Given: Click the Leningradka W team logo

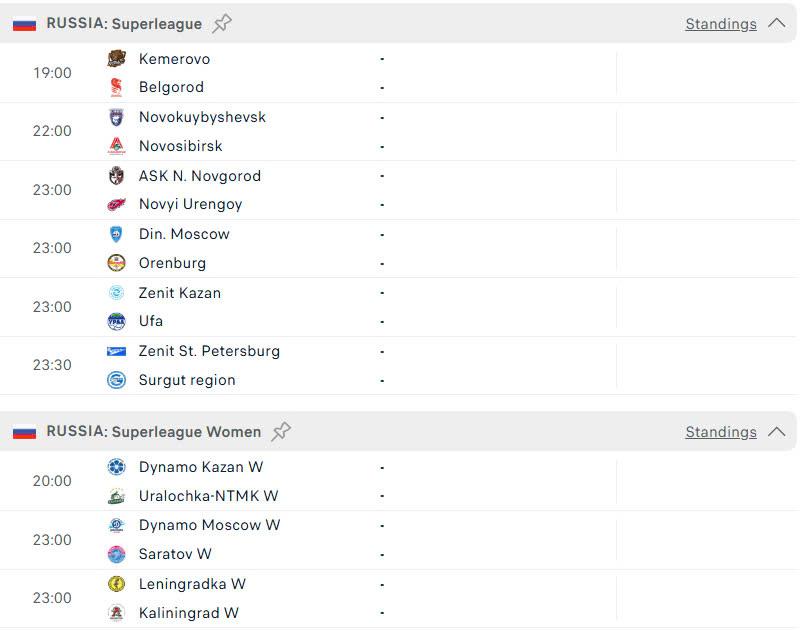Looking at the screenshot, I should click(117, 584).
